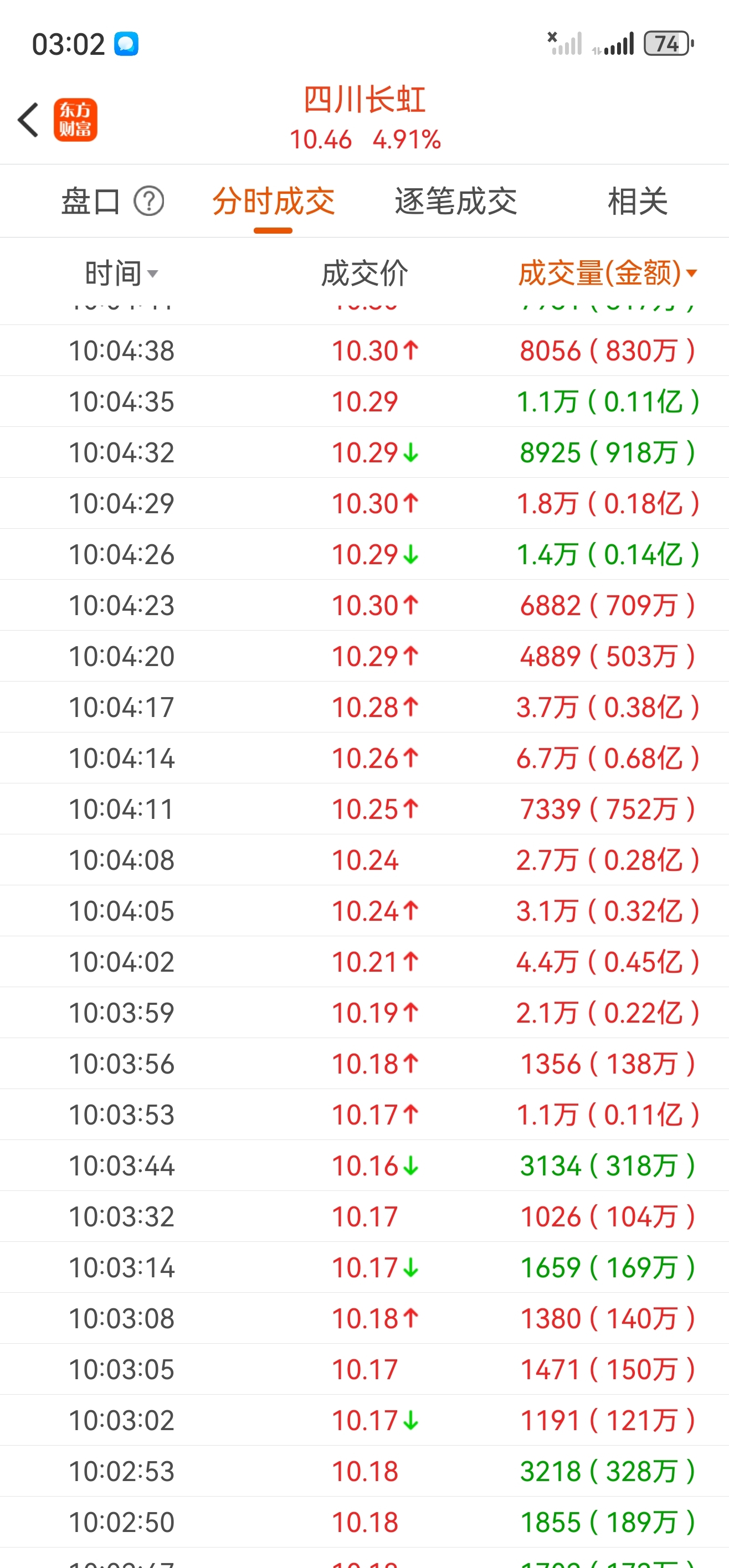Sort by 成交价 column header

click(x=365, y=274)
